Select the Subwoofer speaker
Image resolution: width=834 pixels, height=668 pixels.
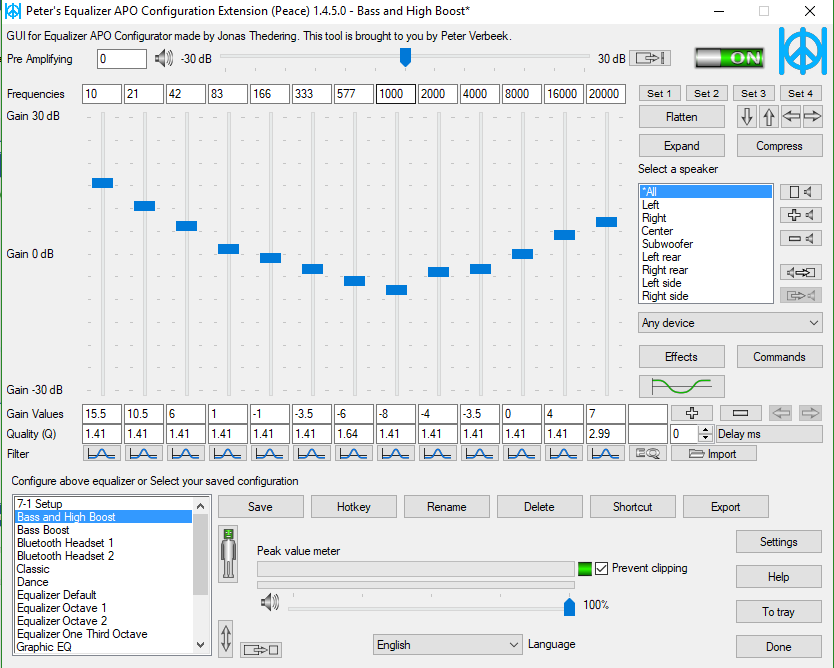click(x=706, y=244)
